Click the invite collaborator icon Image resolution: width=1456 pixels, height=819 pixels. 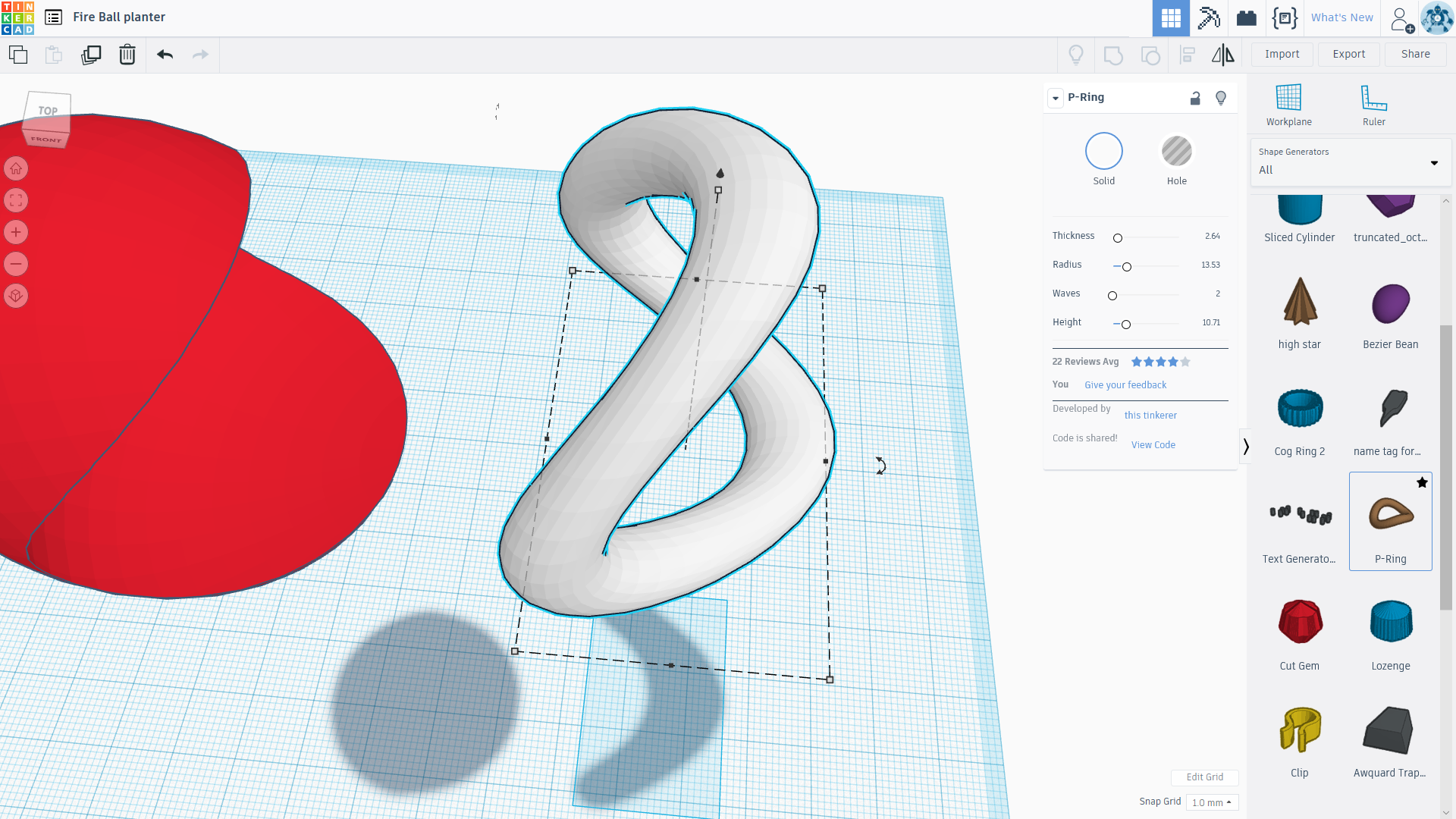tap(1402, 19)
